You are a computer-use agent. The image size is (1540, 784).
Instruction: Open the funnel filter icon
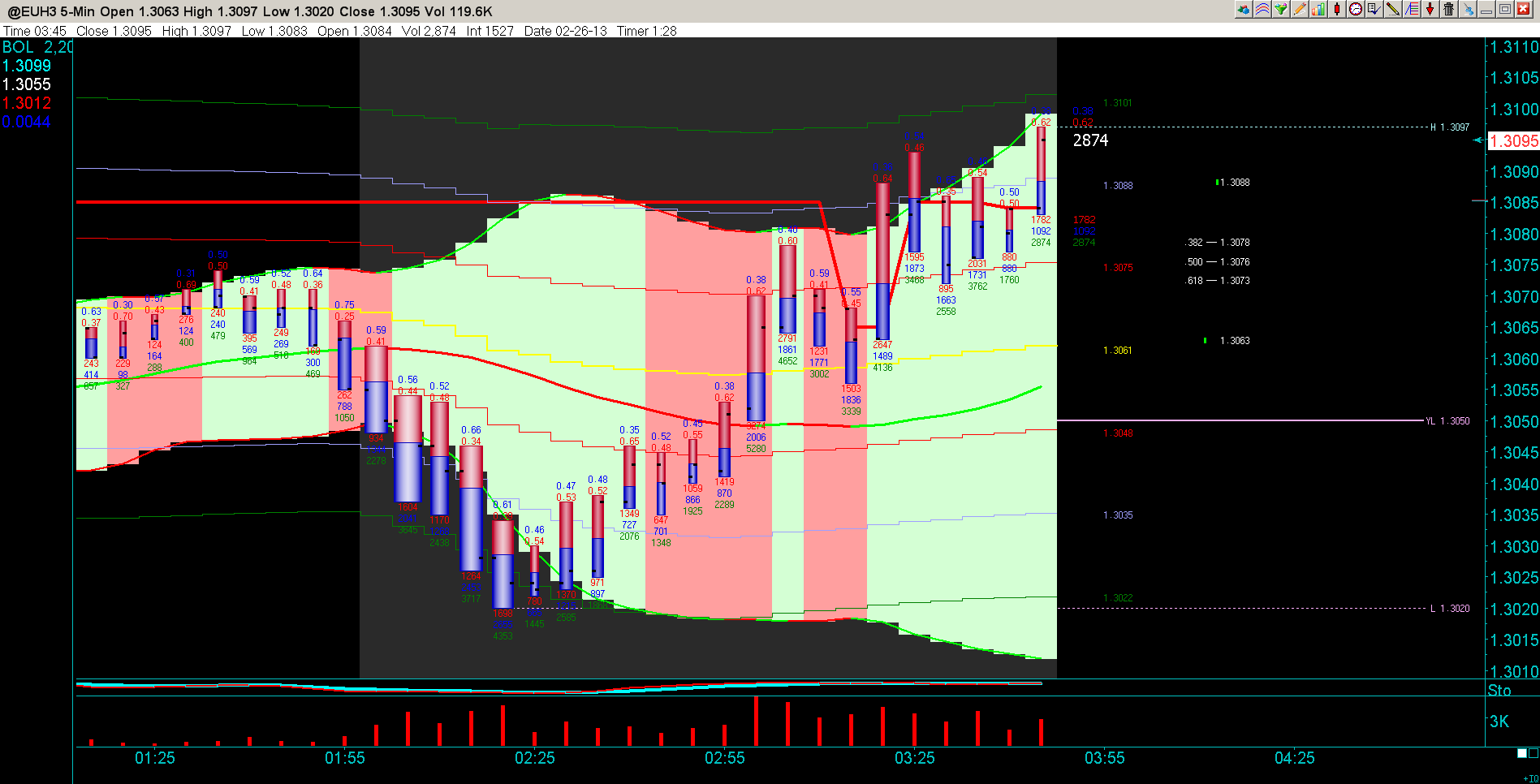1281,10
